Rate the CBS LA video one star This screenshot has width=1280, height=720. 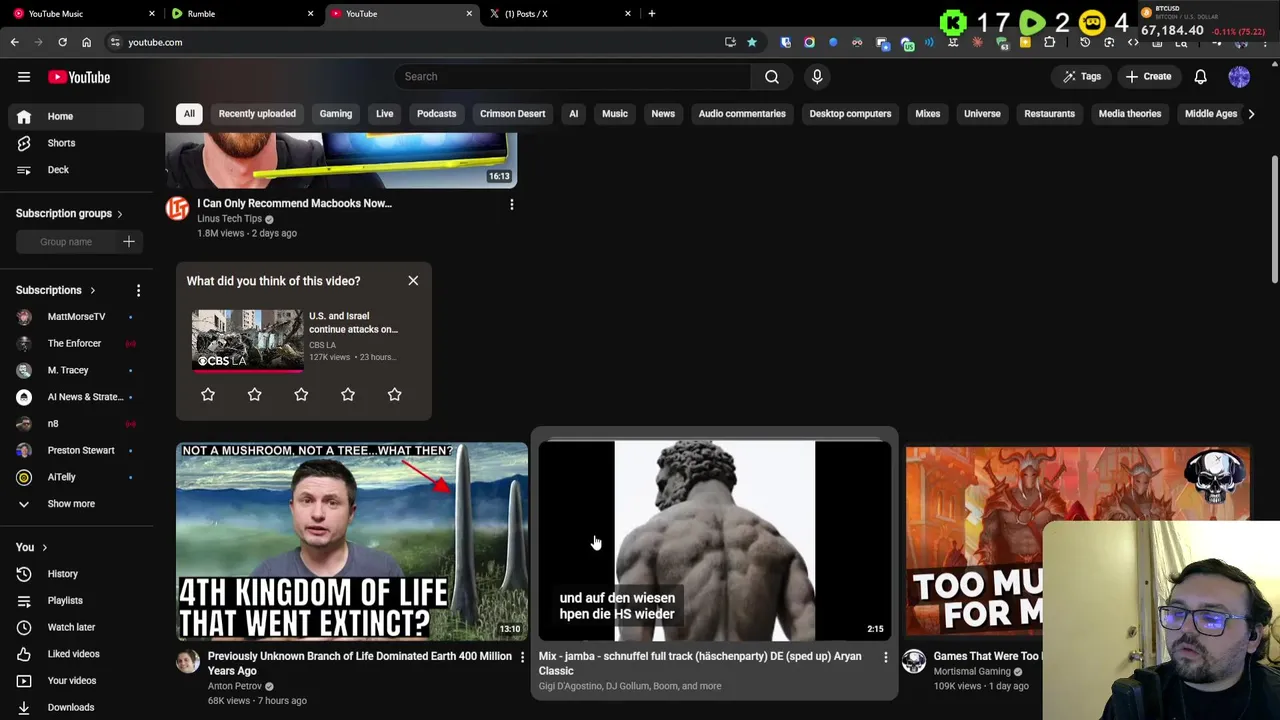(208, 395)
